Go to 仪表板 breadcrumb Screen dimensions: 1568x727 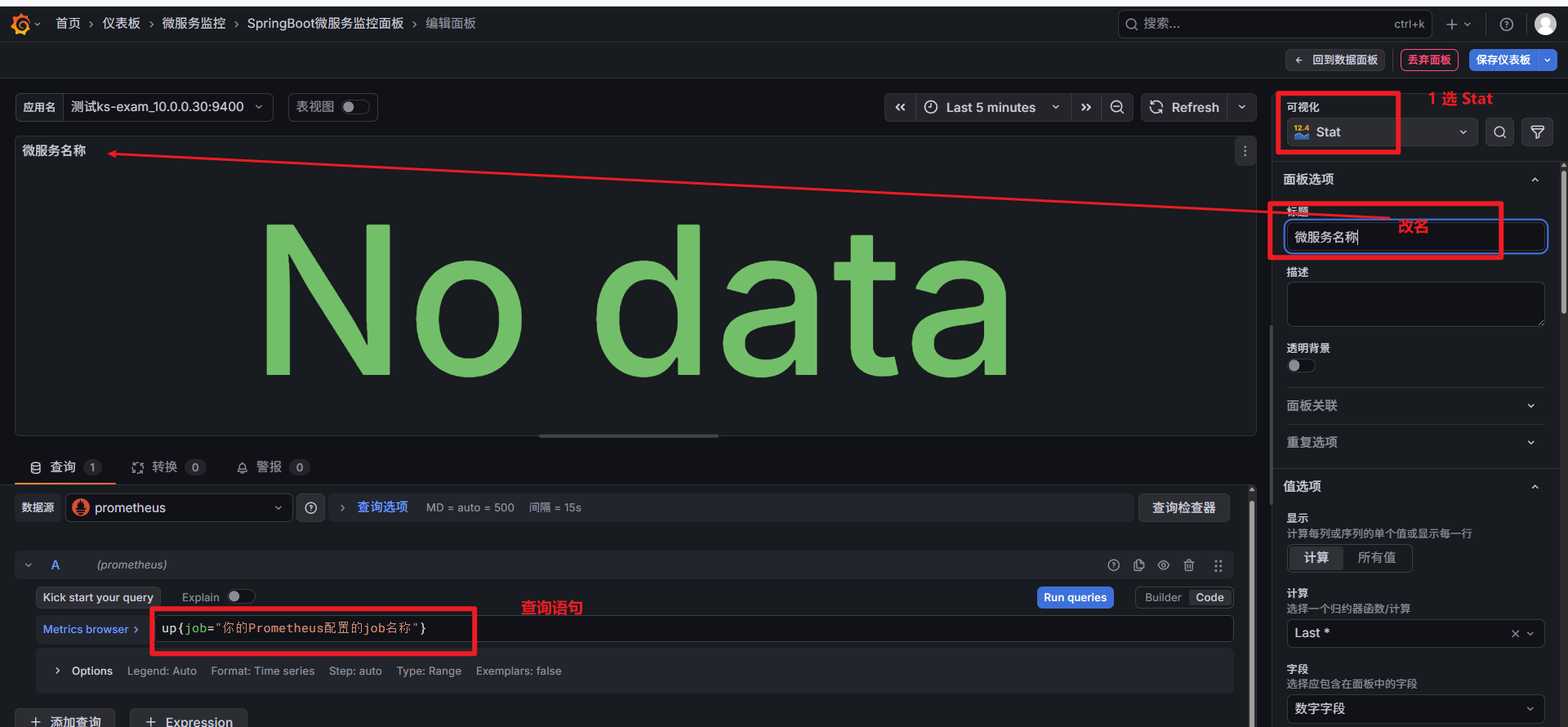(121, 24)
